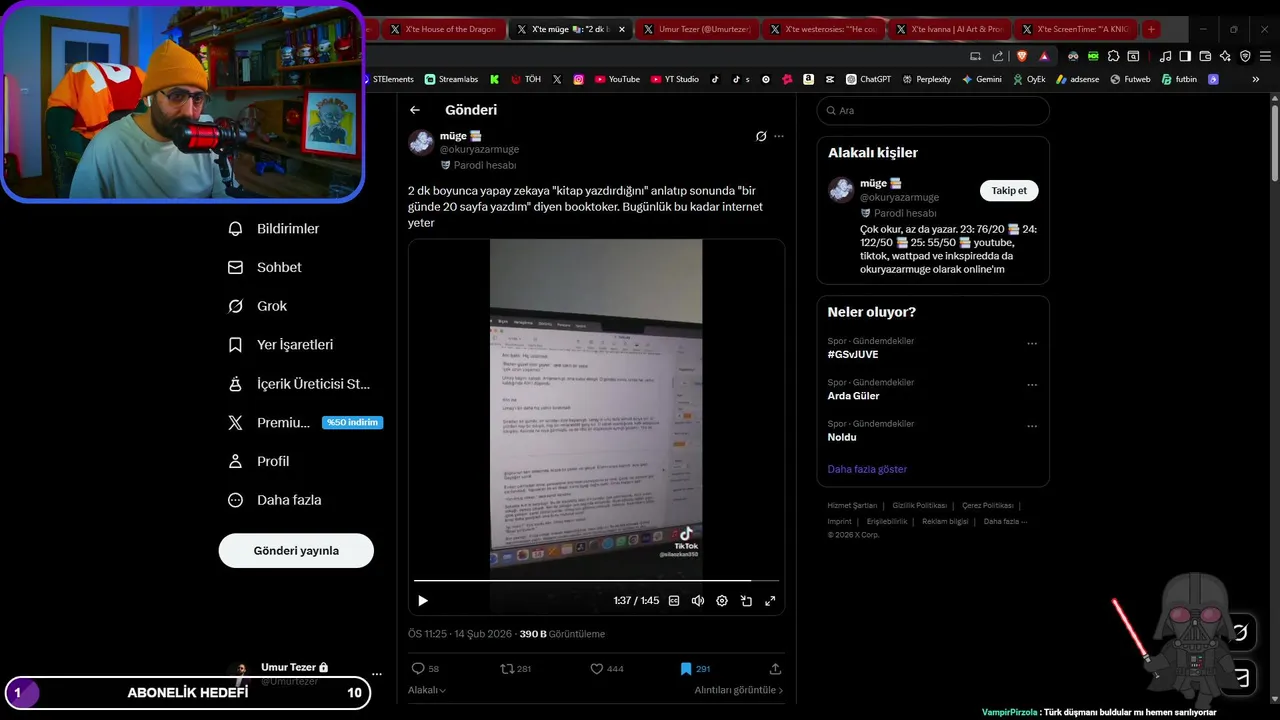Open Hizmet Şartları footer link

[x=852, y=506]
